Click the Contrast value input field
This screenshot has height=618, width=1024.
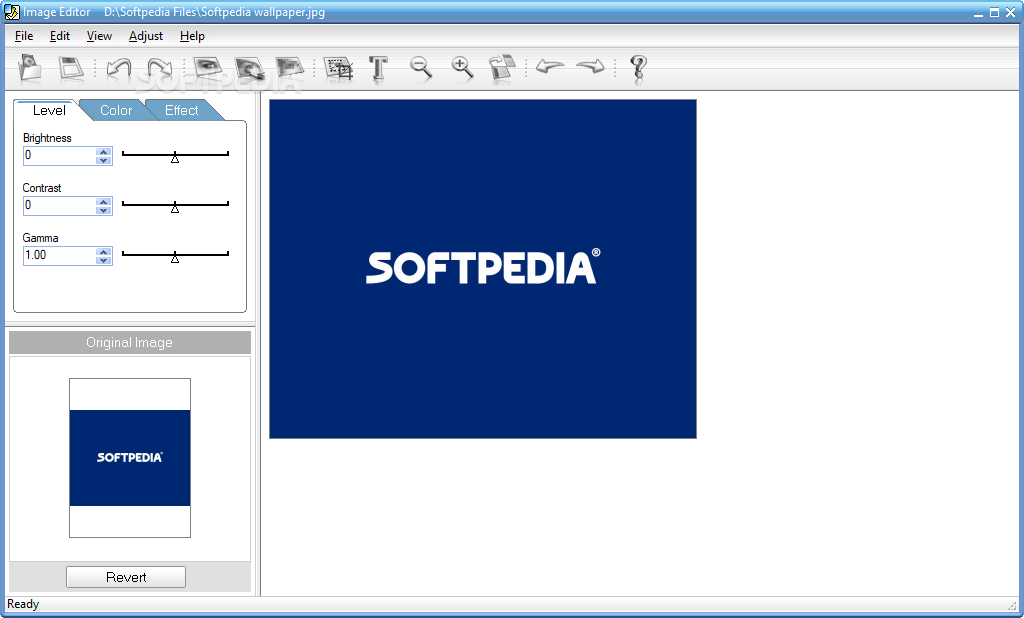click(x=59, y=206)
